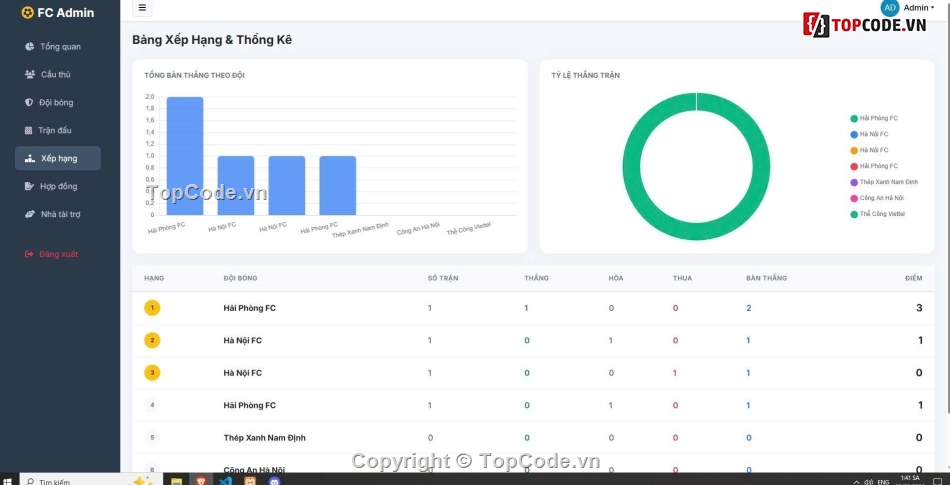Click the TỔNG BÀN THẮNG THEO ĐỘI title

coord(194,76)
